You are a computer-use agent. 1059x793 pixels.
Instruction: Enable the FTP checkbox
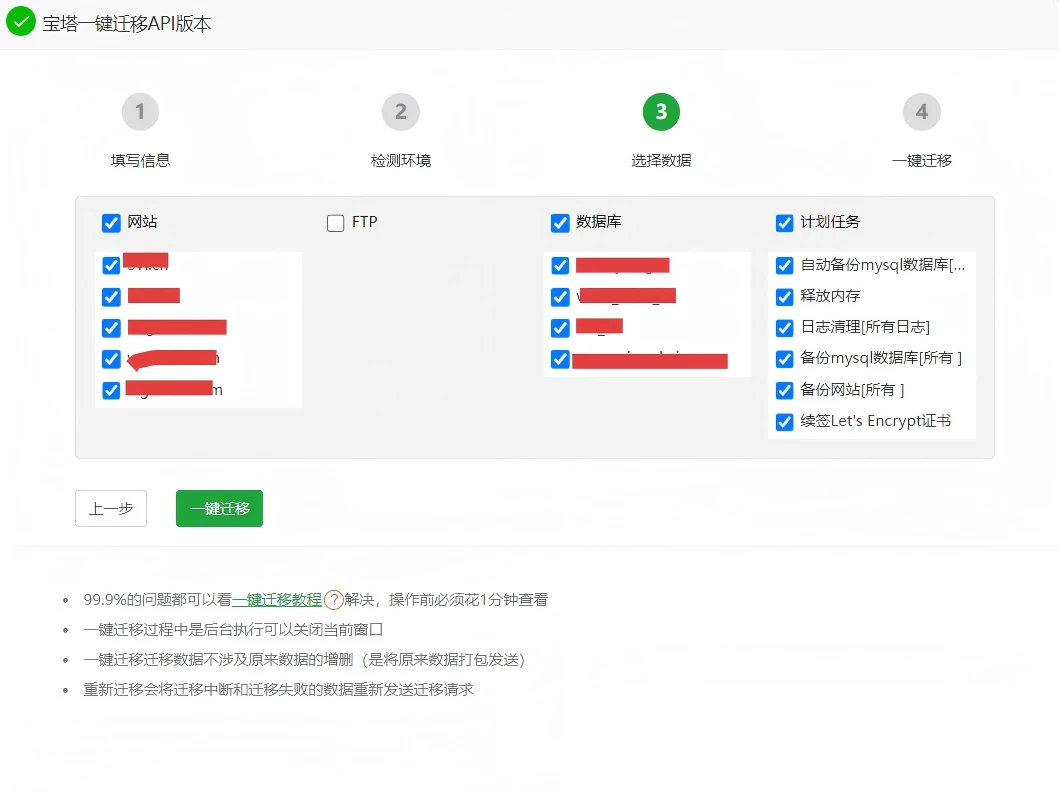point(336,223)
